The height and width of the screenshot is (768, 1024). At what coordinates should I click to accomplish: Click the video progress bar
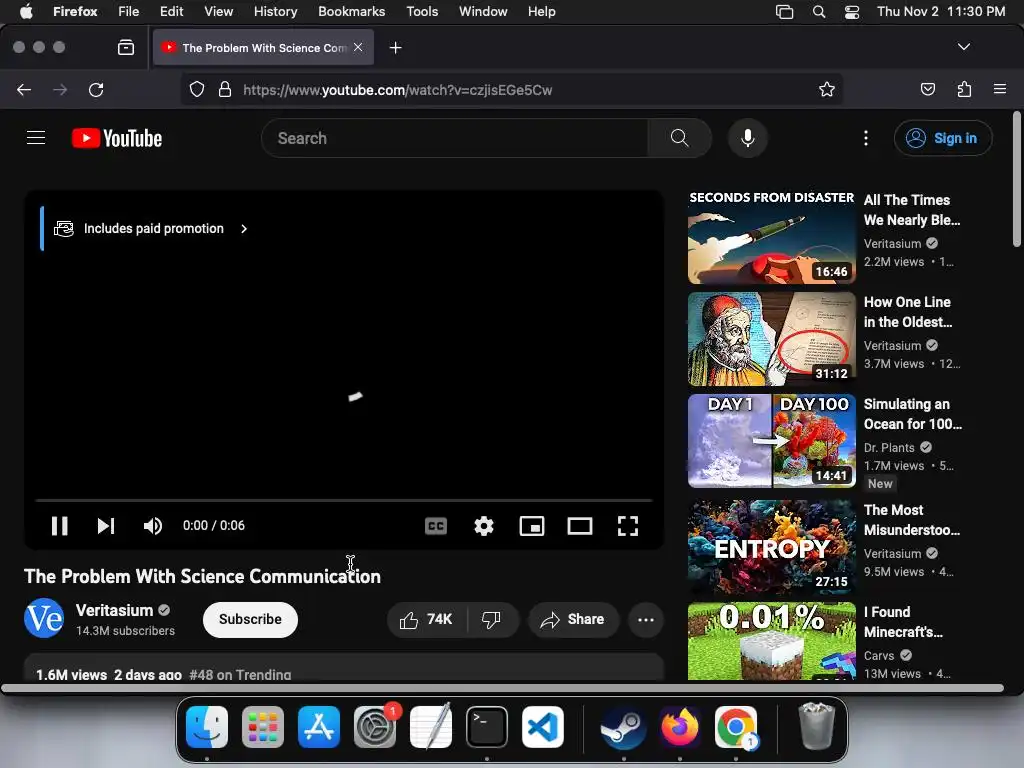coord(344,500)
